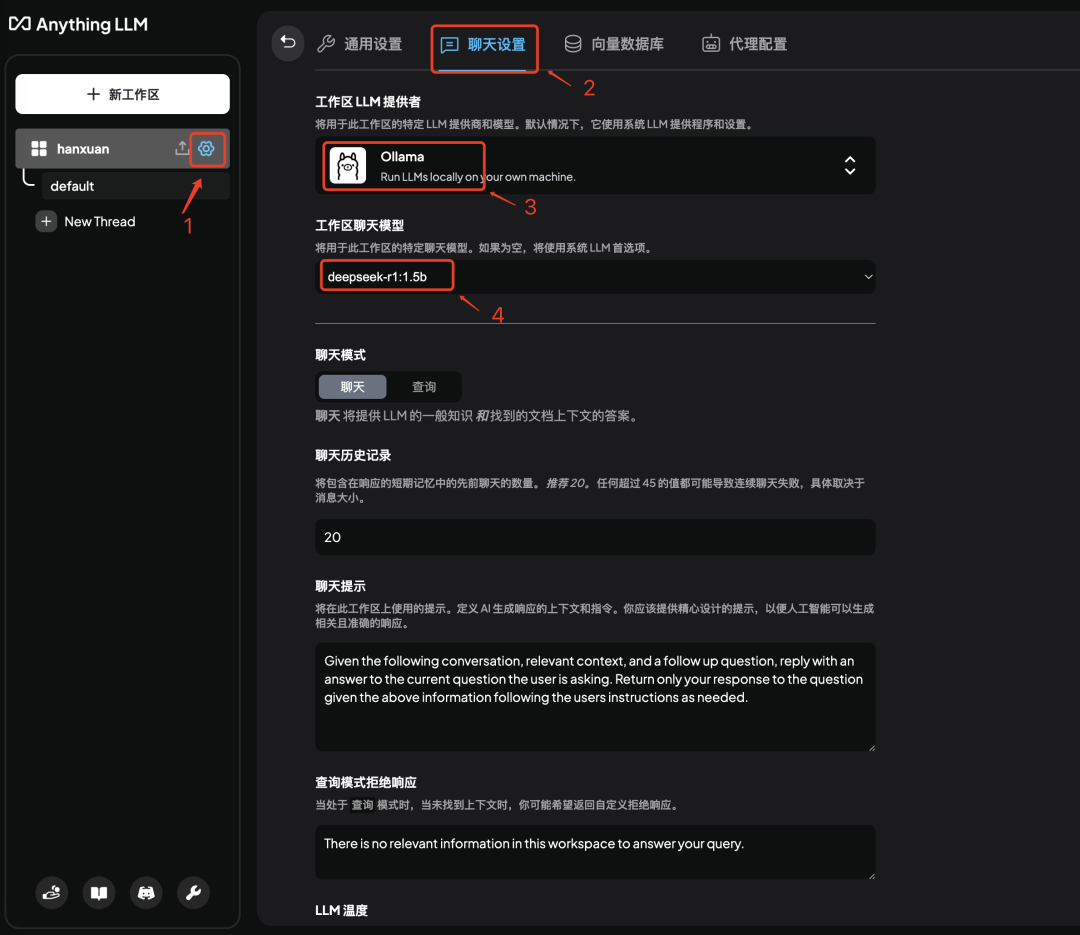Click the Anything LLM logo
This screenshot has height=935, width=1080.
click(x=78, y=24)
